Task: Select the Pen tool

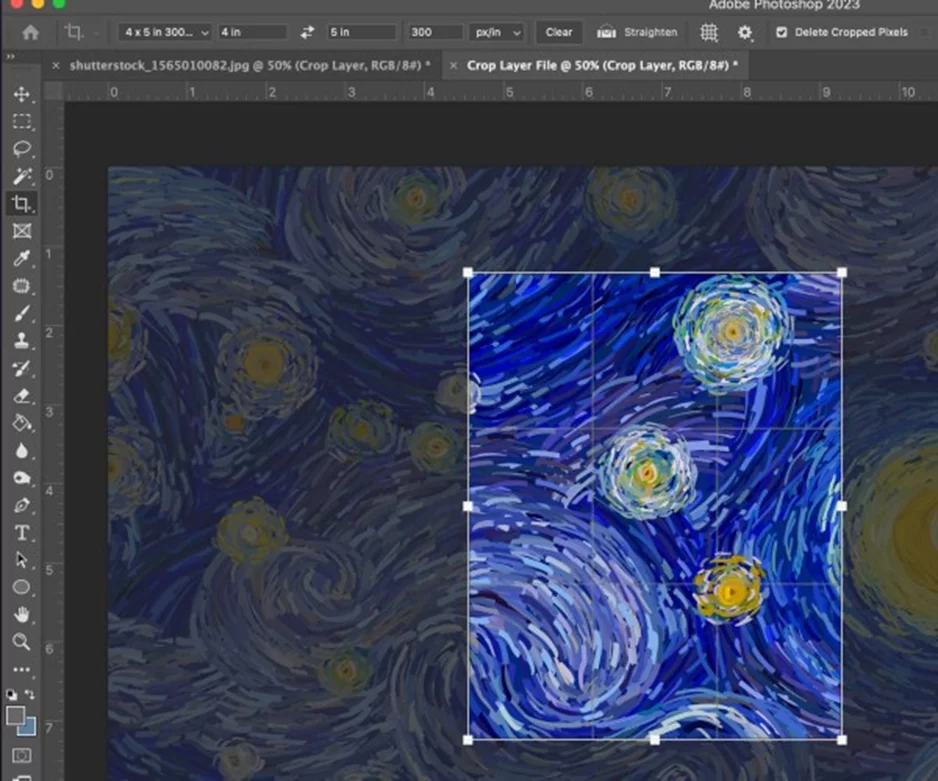Action: coord(22,505)
